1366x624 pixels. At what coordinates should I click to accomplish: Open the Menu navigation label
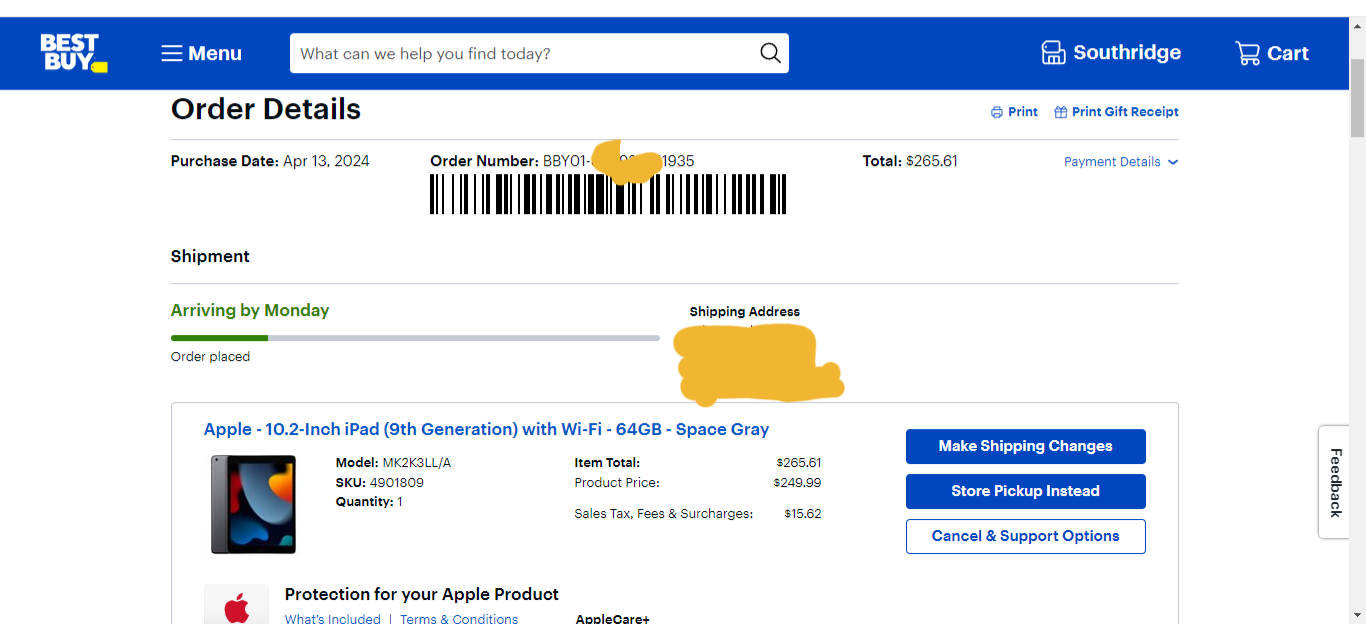[215, 53]
